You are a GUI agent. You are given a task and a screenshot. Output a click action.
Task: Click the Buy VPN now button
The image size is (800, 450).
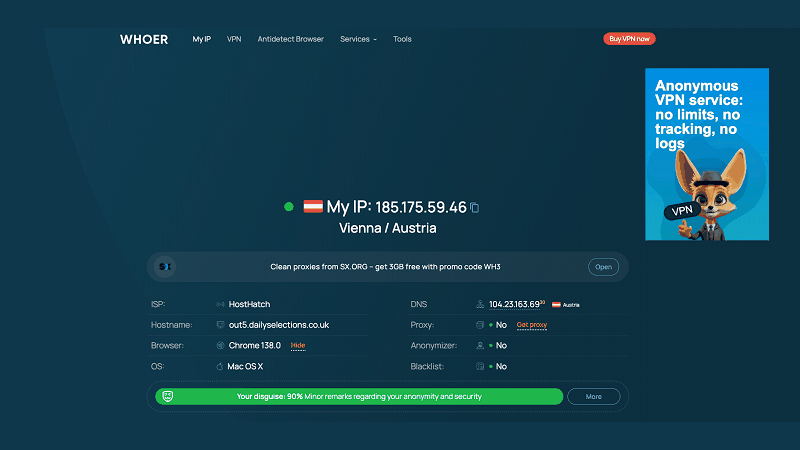pos(629,39)
